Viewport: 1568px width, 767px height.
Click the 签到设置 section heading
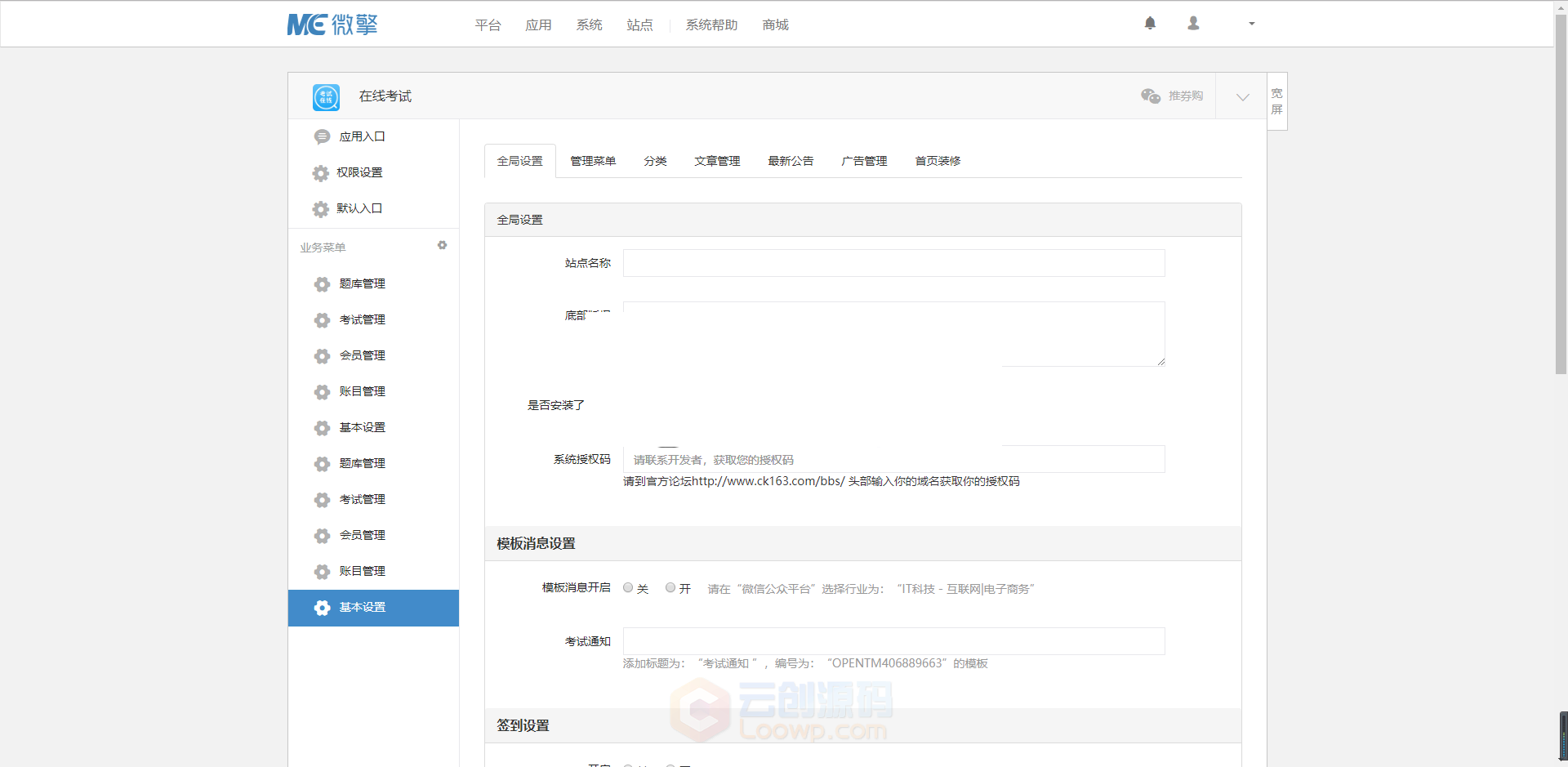(x=523, y=726)
